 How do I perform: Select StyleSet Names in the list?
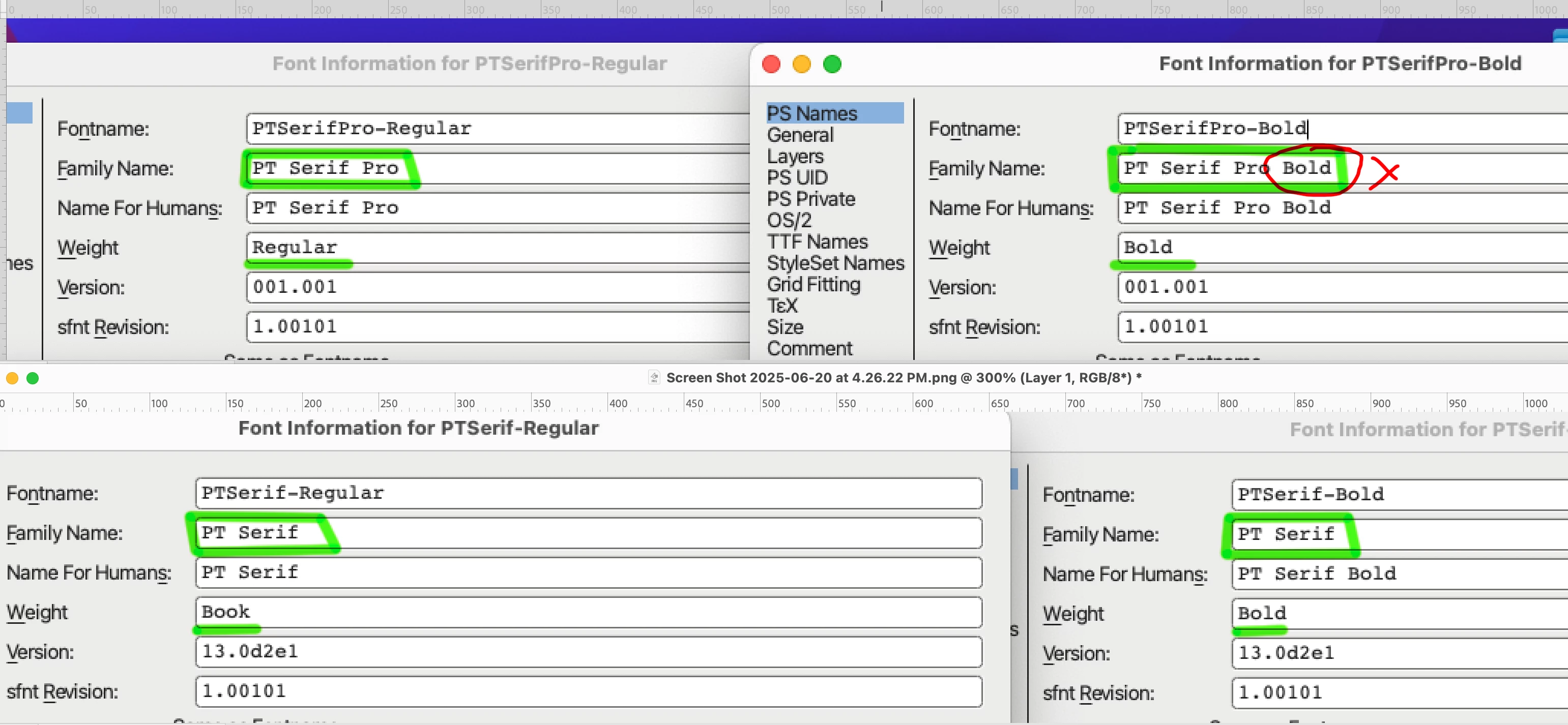pyautogui.click(x=835, y=263)
